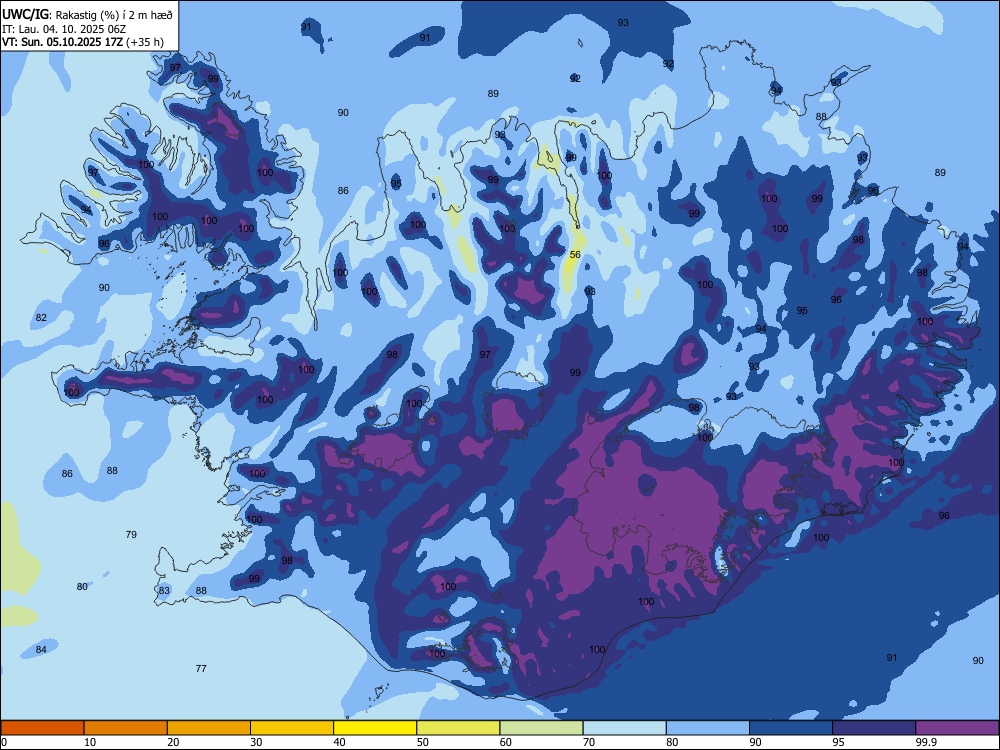Click the 70–80% light blue legend swatch
Viewport: 1000px width, 750px height.
(624, 728)
